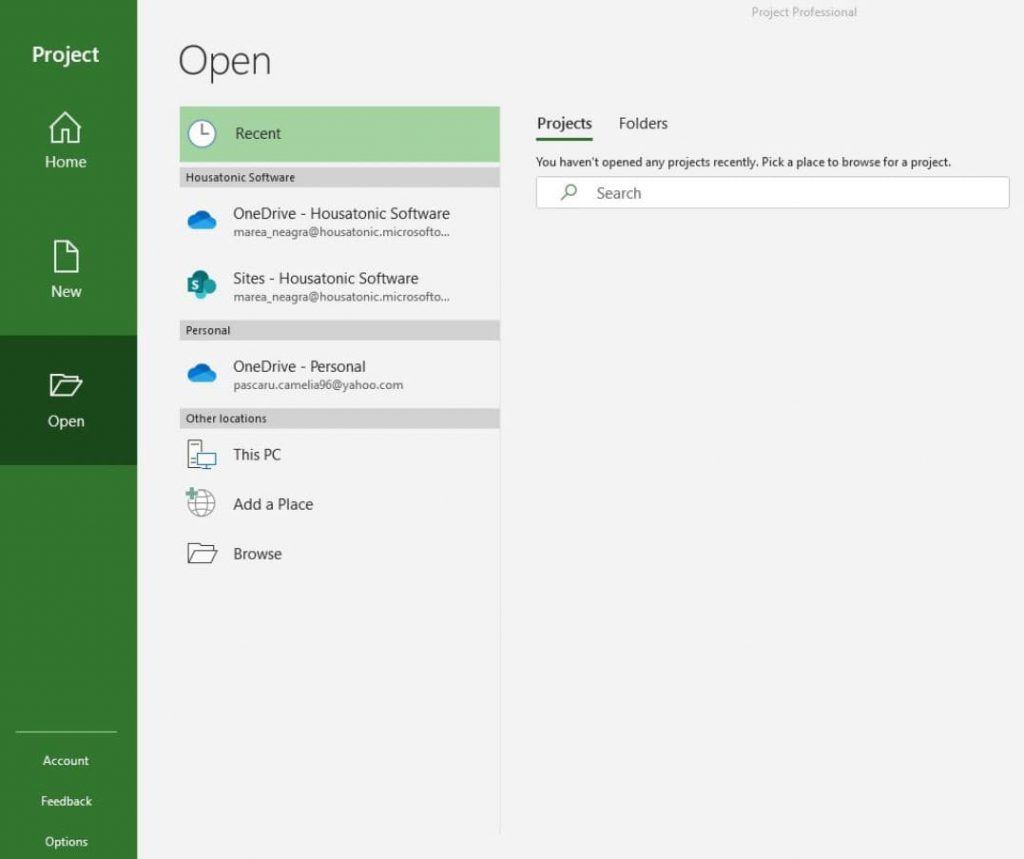
Task: Open the Account page
Action: pos(65,760)
